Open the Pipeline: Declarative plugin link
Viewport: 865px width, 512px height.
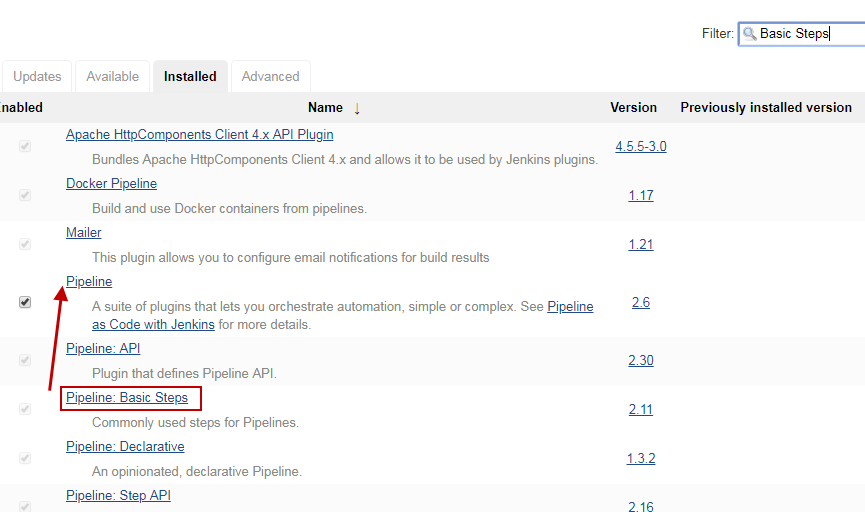(x=125, y=447)
